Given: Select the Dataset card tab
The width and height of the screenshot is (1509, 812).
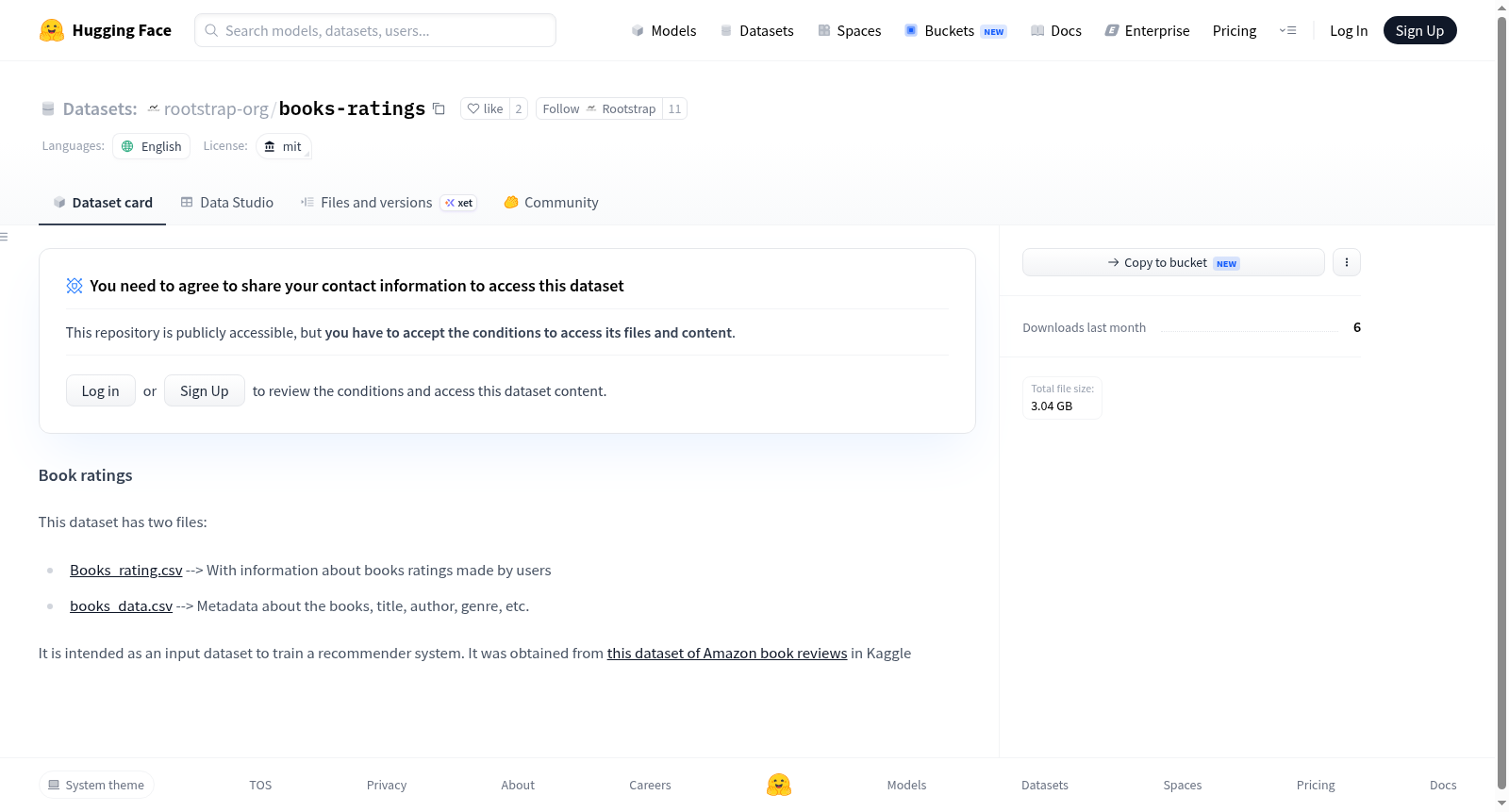Looking at the screenshot, I should [102, 202].
